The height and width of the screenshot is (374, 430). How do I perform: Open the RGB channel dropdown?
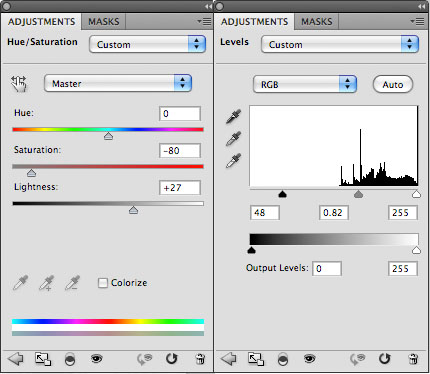[x=305, y=84]
